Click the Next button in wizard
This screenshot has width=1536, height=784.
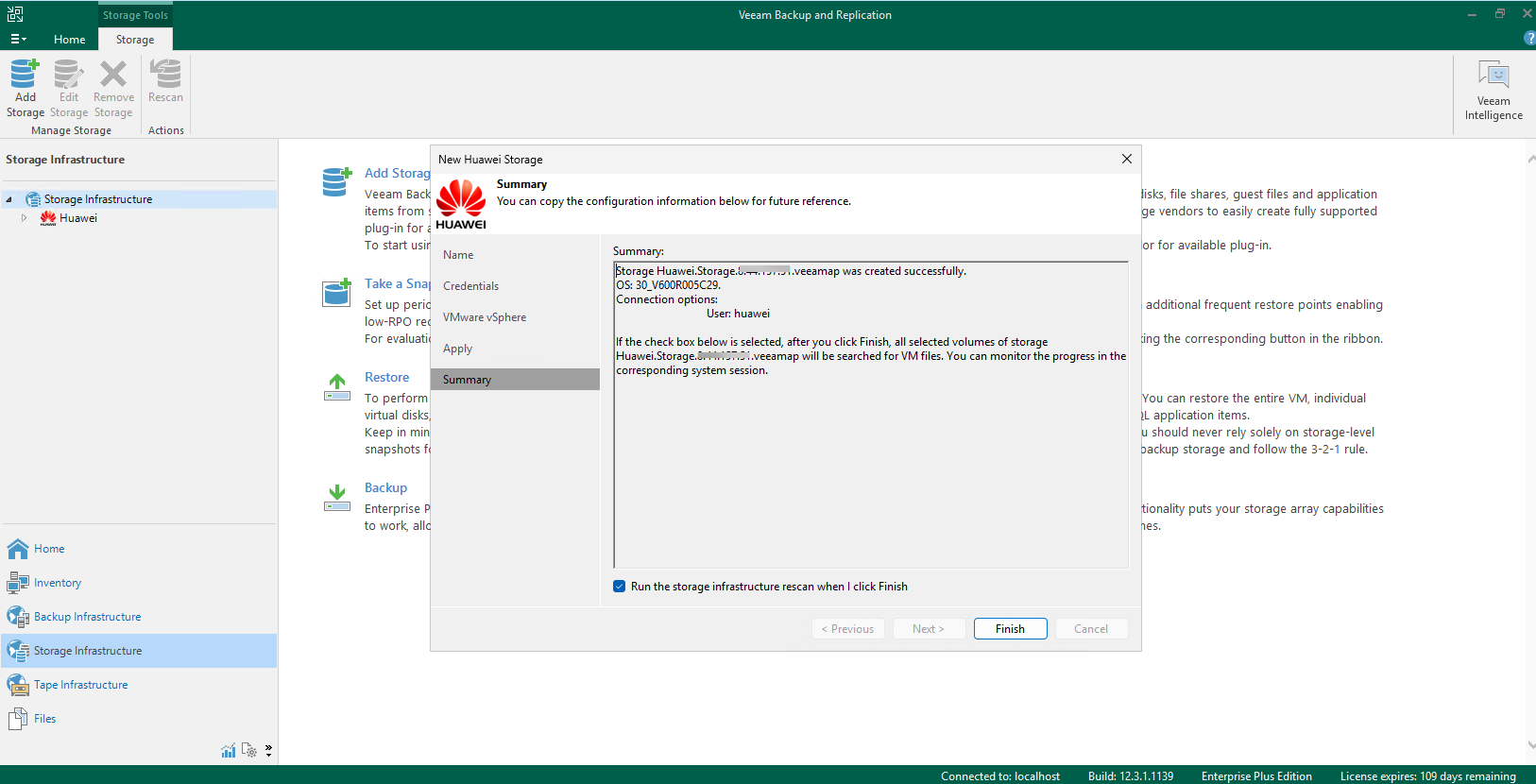929,629
